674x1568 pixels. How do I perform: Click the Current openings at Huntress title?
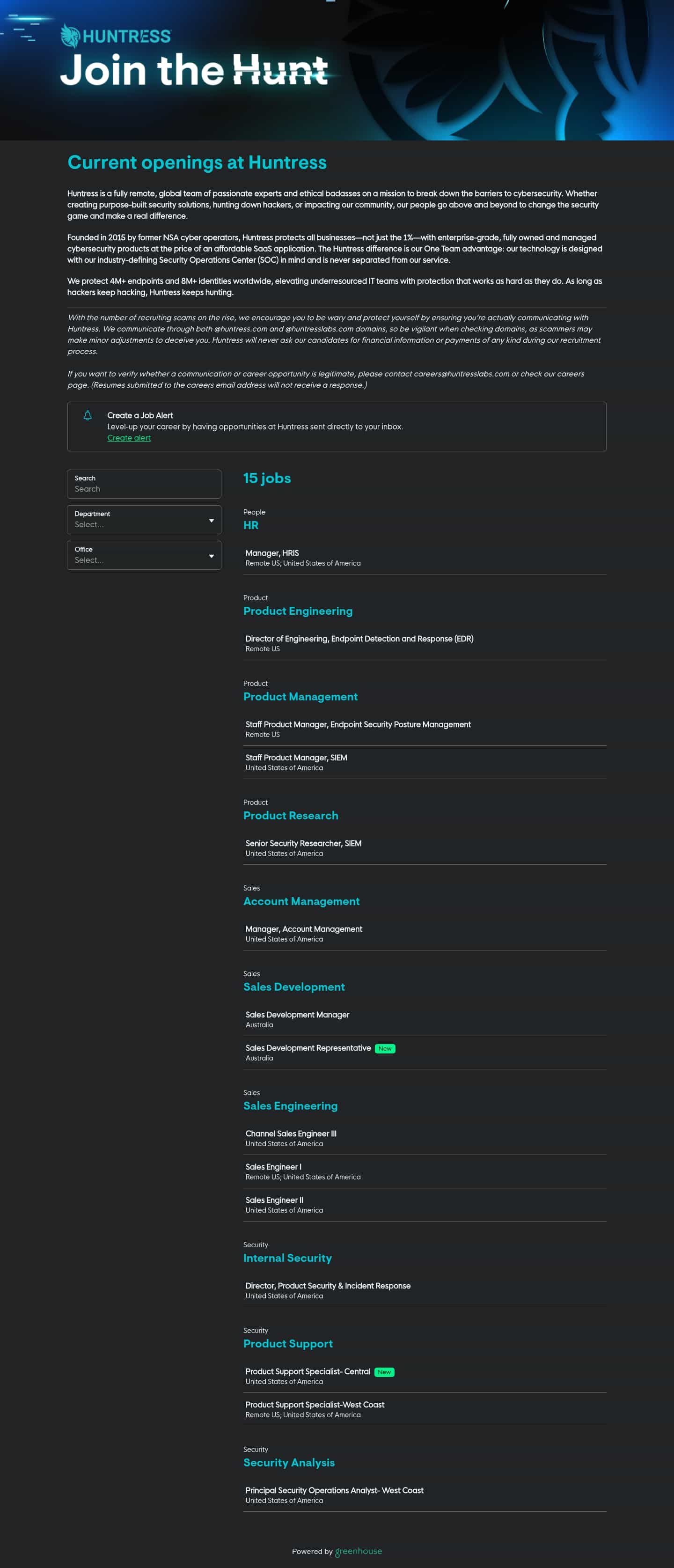pyautogui.click(x=197, y=162)
